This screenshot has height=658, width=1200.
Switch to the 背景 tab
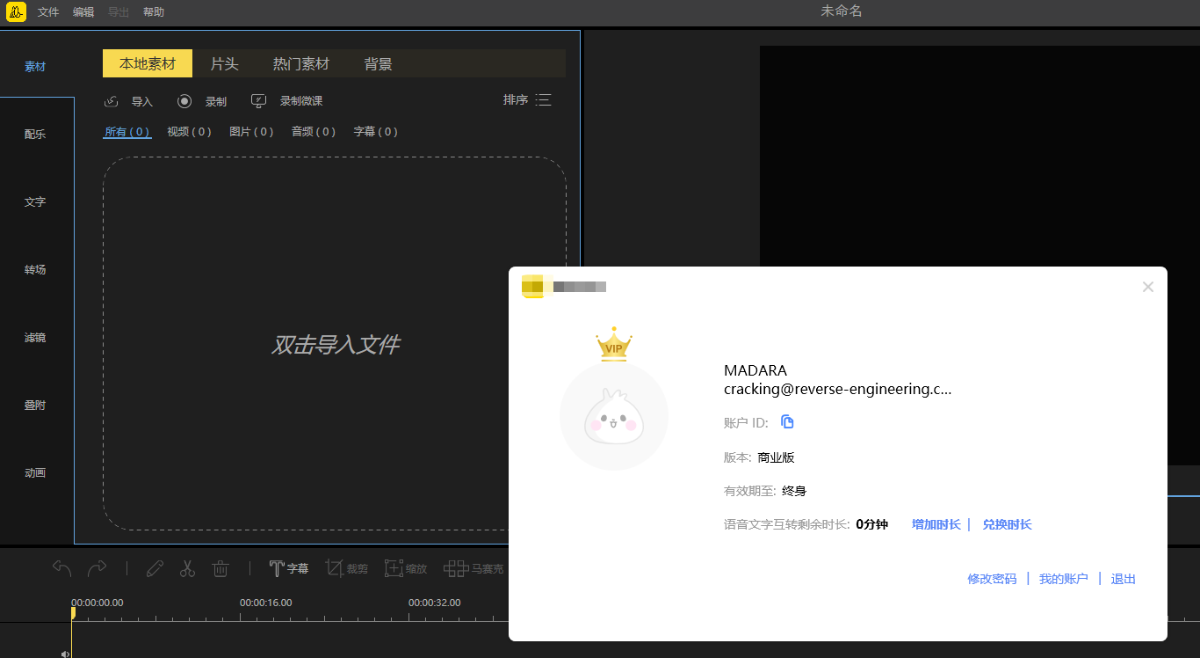(x=378, y=63)
